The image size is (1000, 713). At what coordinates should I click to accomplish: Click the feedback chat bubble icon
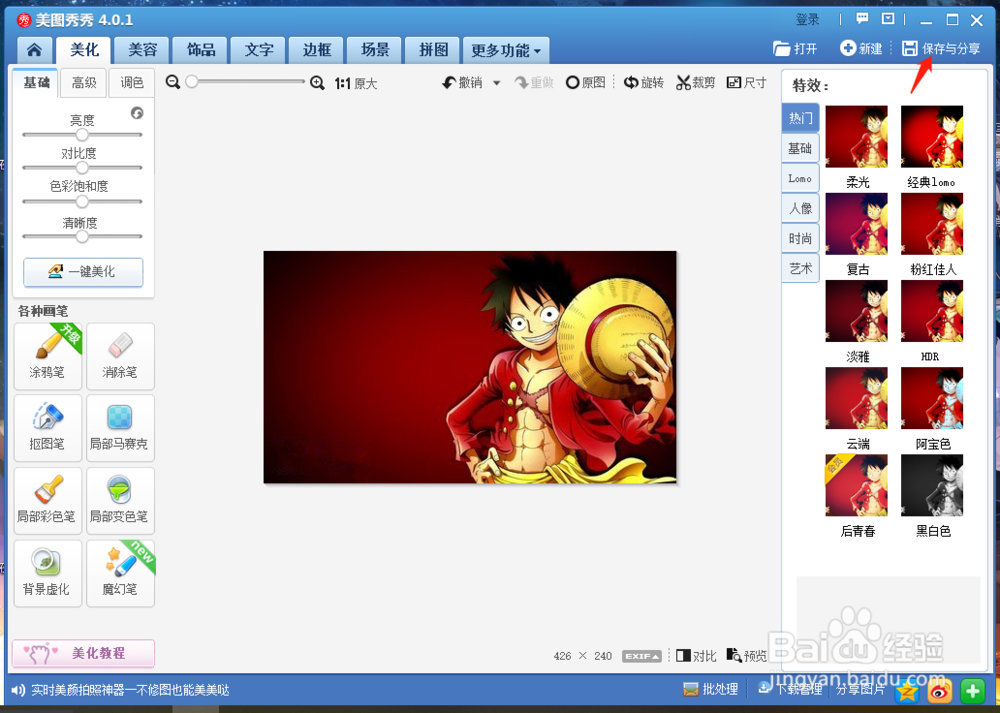(x=862, y=19)
